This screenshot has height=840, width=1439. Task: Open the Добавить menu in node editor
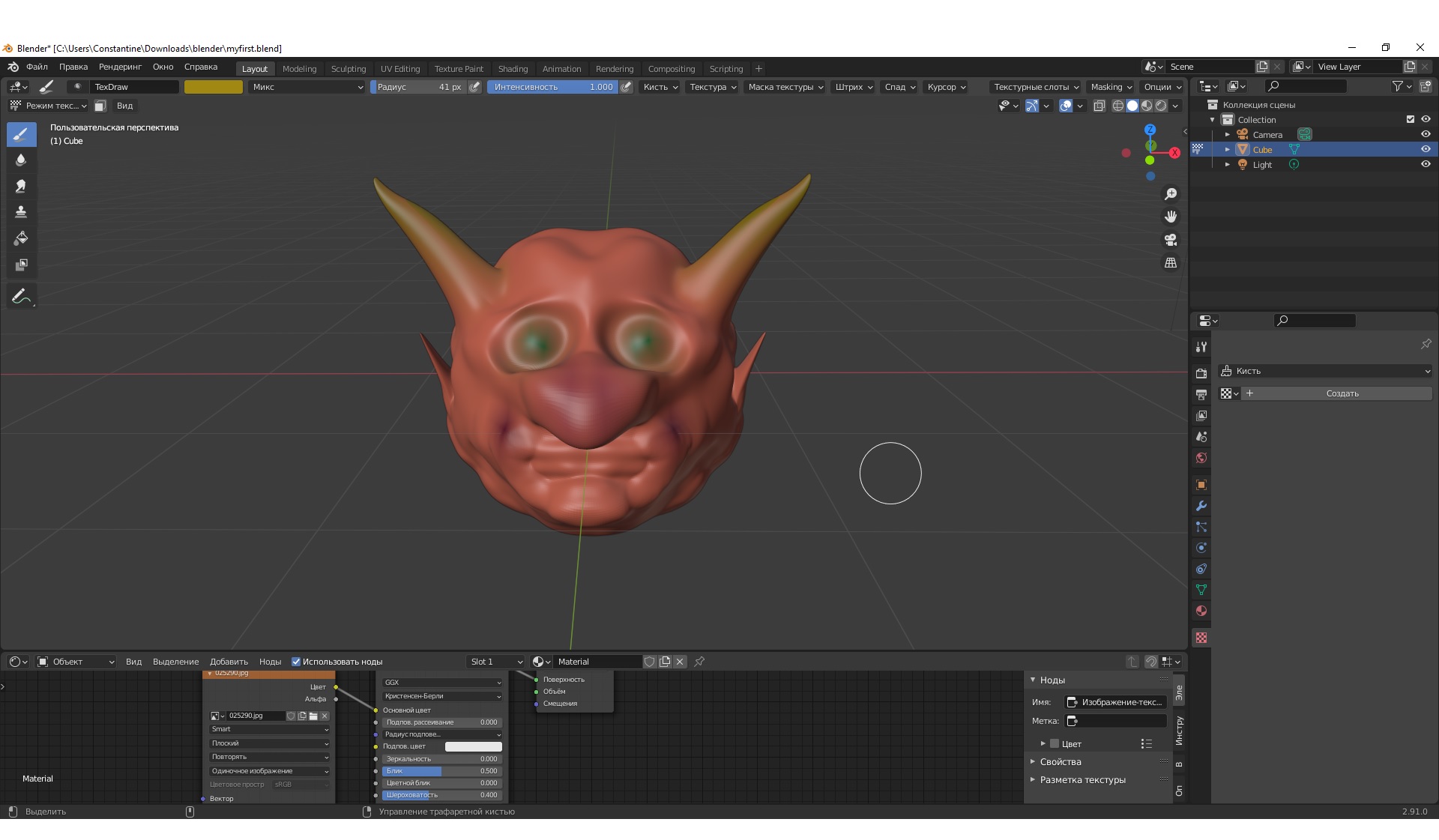(x=229, y=662)
